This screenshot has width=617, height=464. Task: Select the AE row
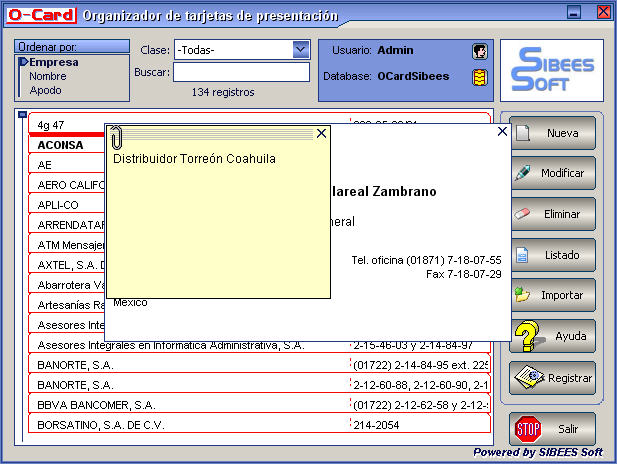(67, 165)
